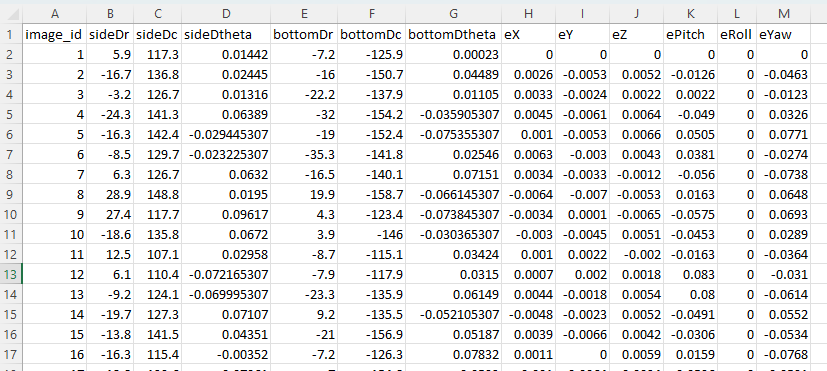Select cell with value 148.8

click(x=157, y=194)
